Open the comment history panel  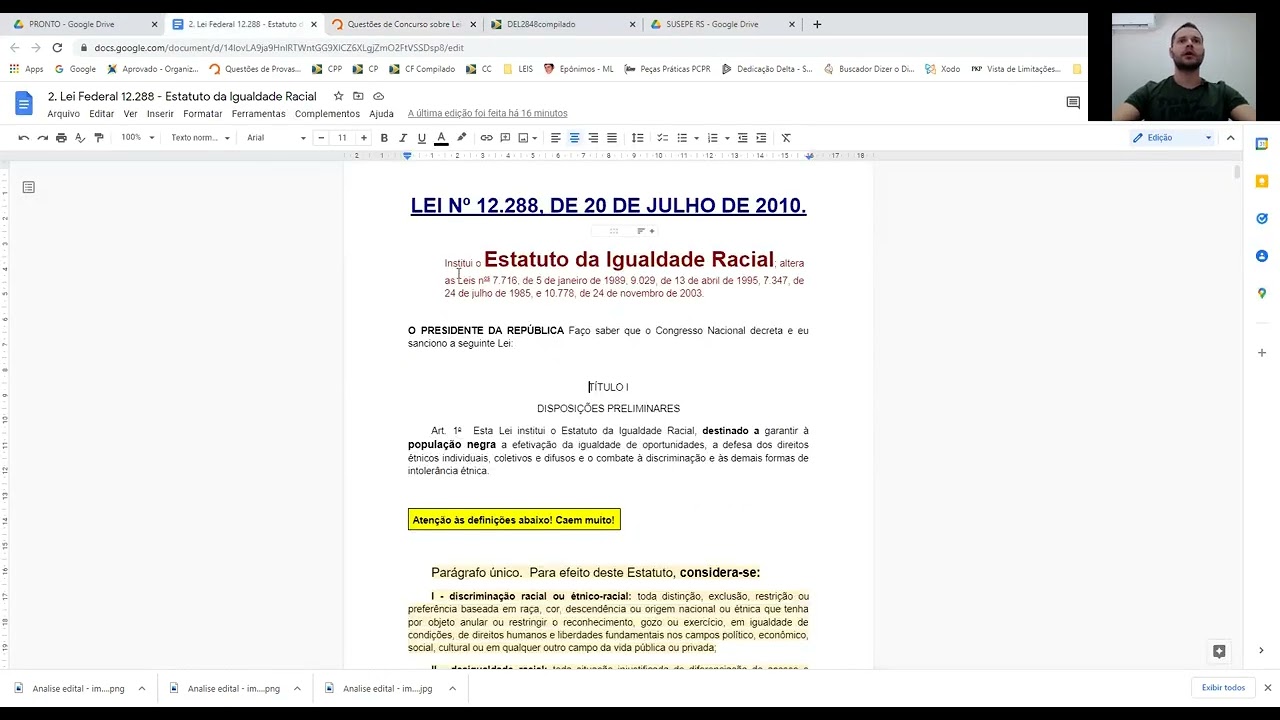coord(1073,103)
